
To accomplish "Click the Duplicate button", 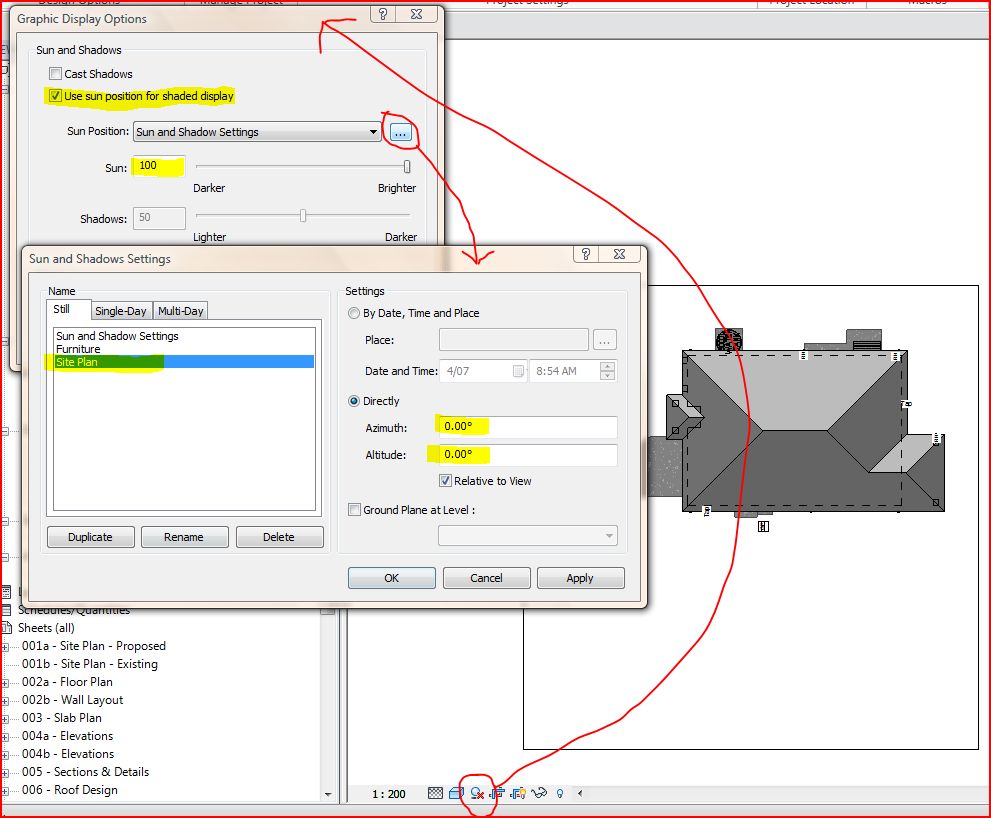I will point(90,537).
